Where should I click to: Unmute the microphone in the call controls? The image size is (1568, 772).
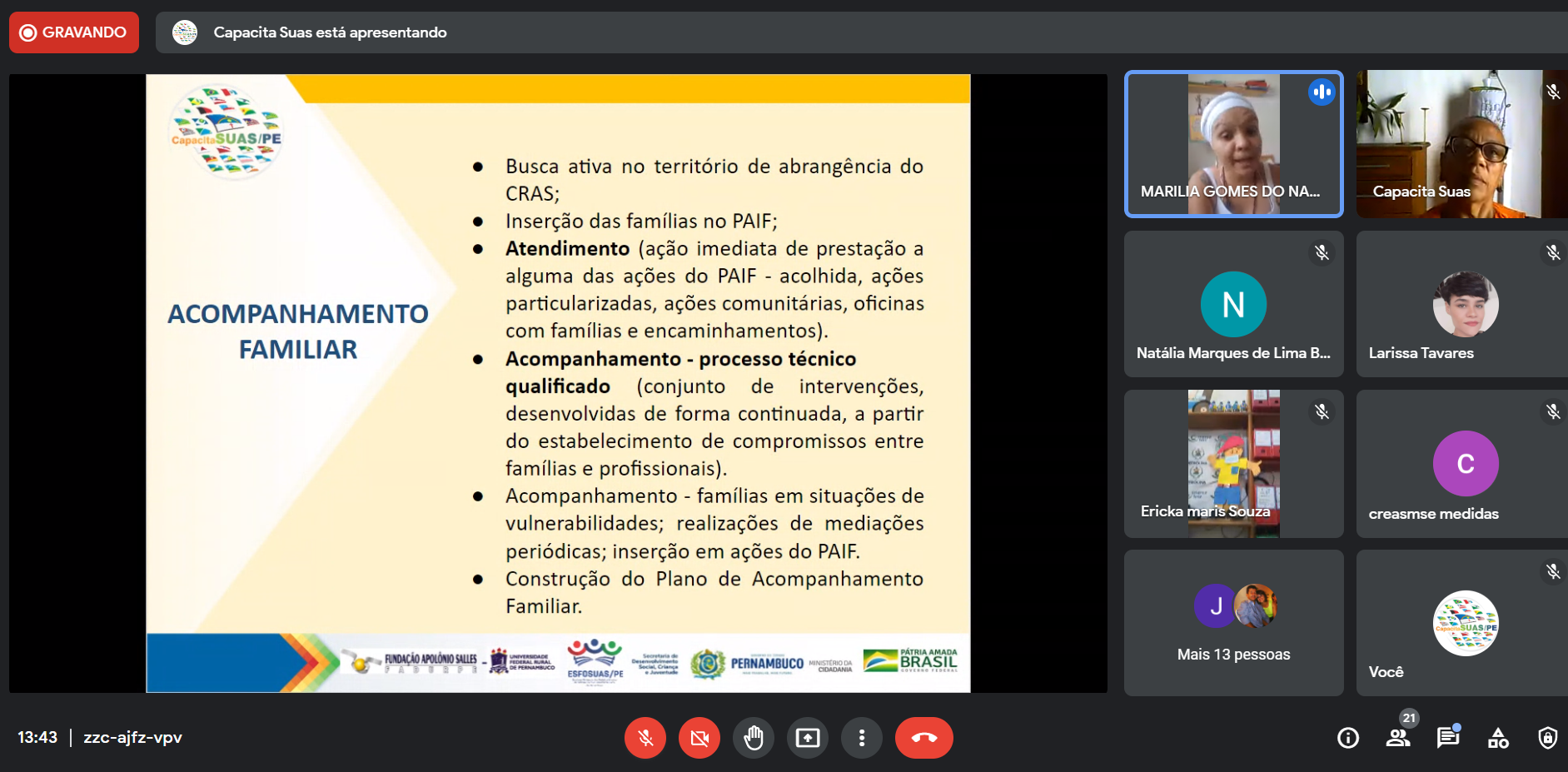tap(645, 738)
